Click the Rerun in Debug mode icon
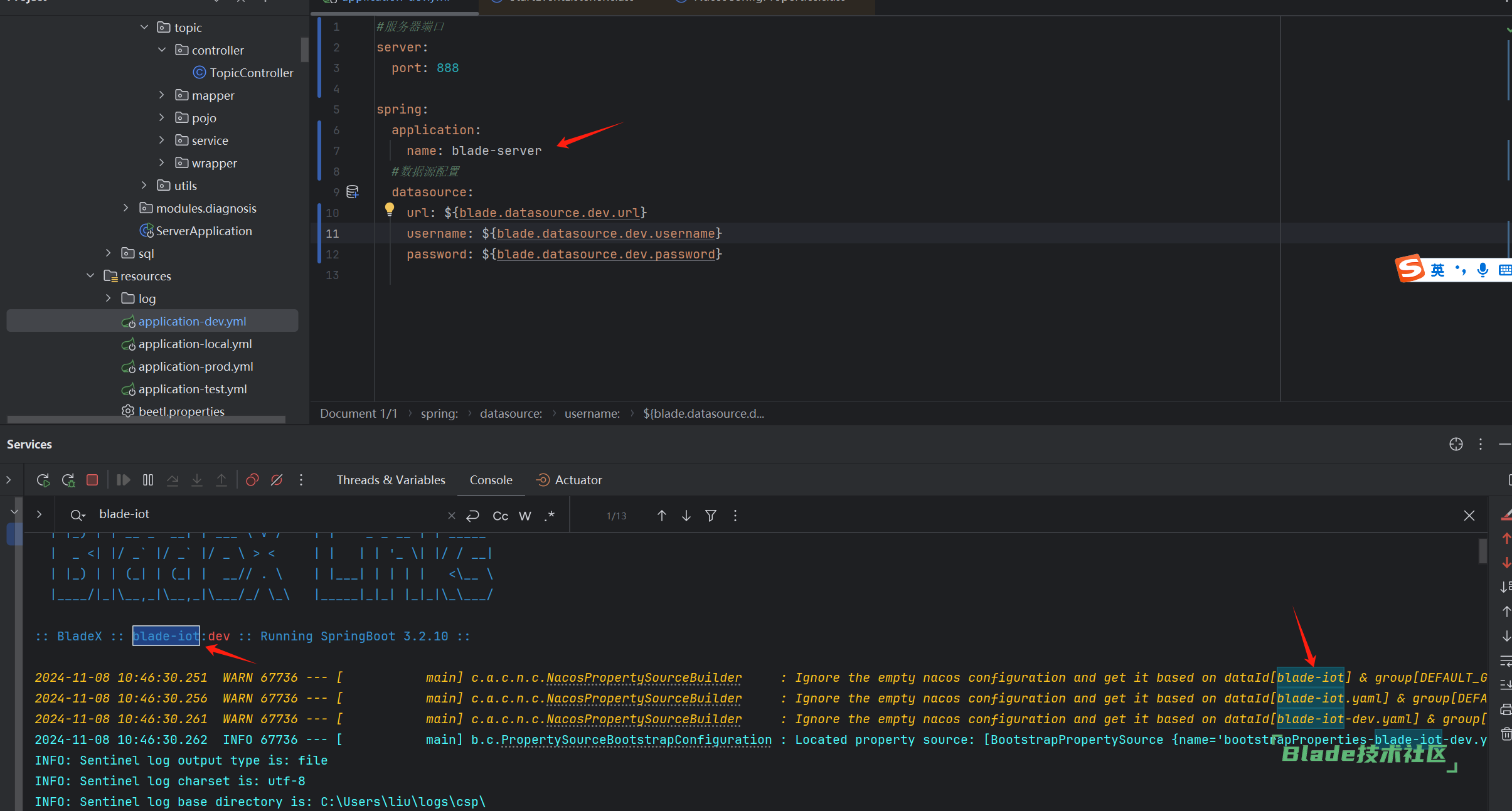1512x811 pixels. point(68,480)
